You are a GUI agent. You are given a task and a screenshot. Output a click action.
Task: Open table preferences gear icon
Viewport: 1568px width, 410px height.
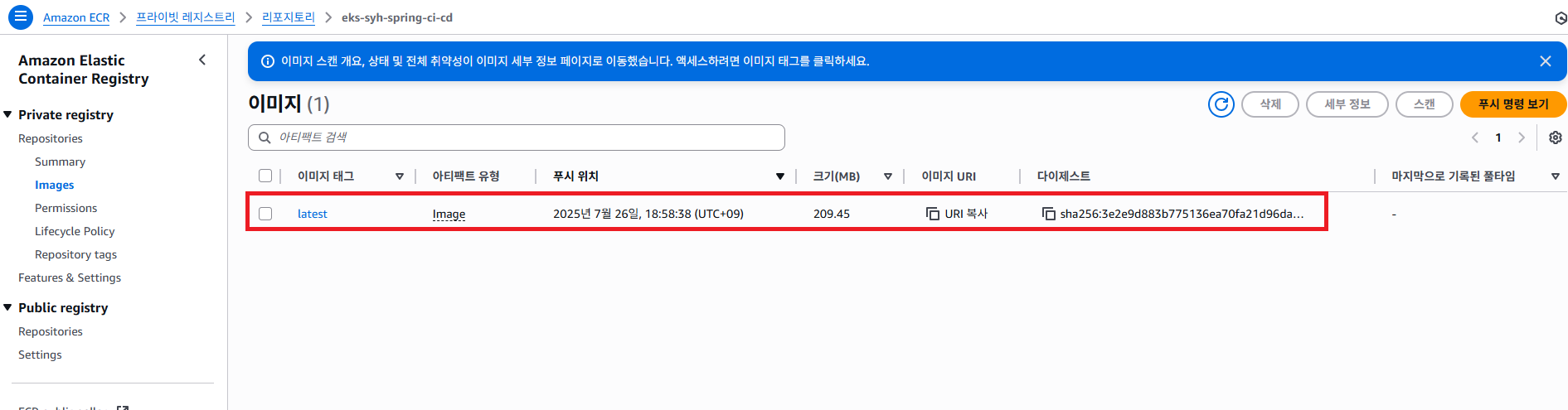(1556, 137)
